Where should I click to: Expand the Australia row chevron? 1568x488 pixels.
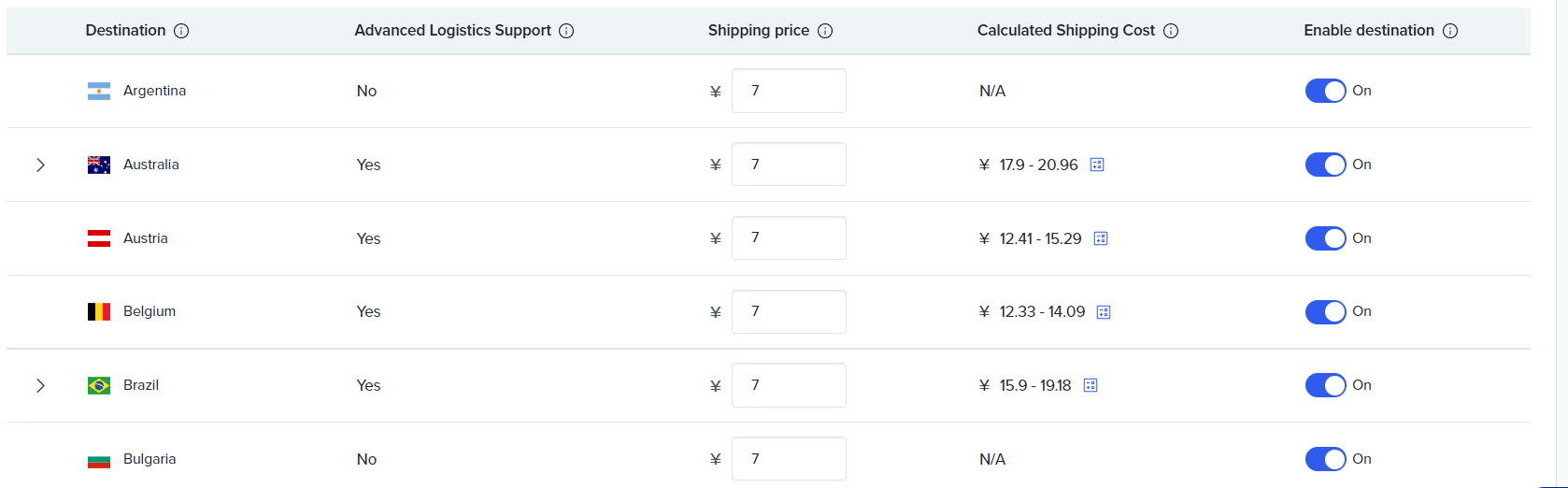click(x=40, y=165)
